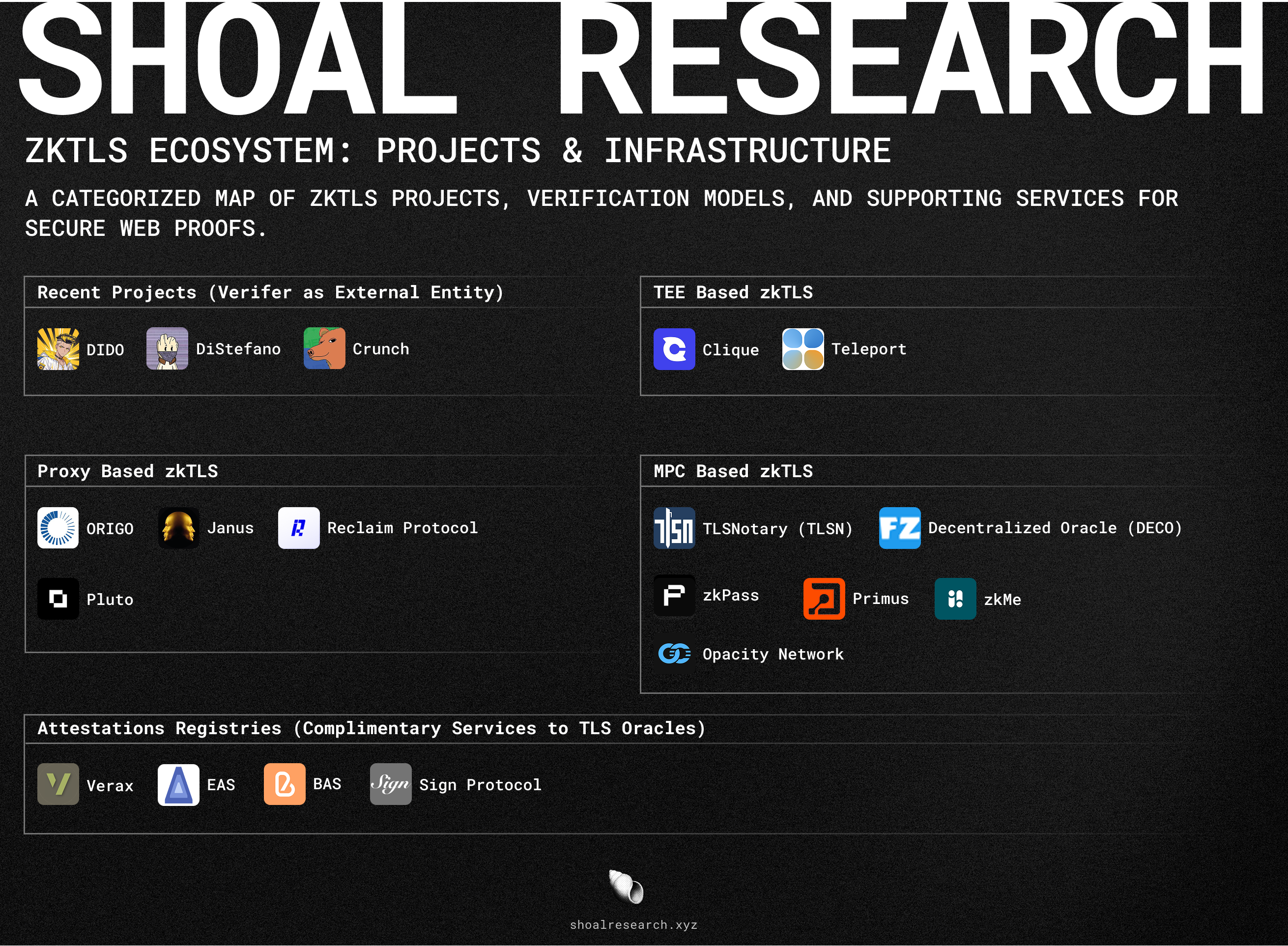The width and height of the screenshot is (1288, 946).
Task: Click the Sign Protocol label
Action: click(480, 785)
